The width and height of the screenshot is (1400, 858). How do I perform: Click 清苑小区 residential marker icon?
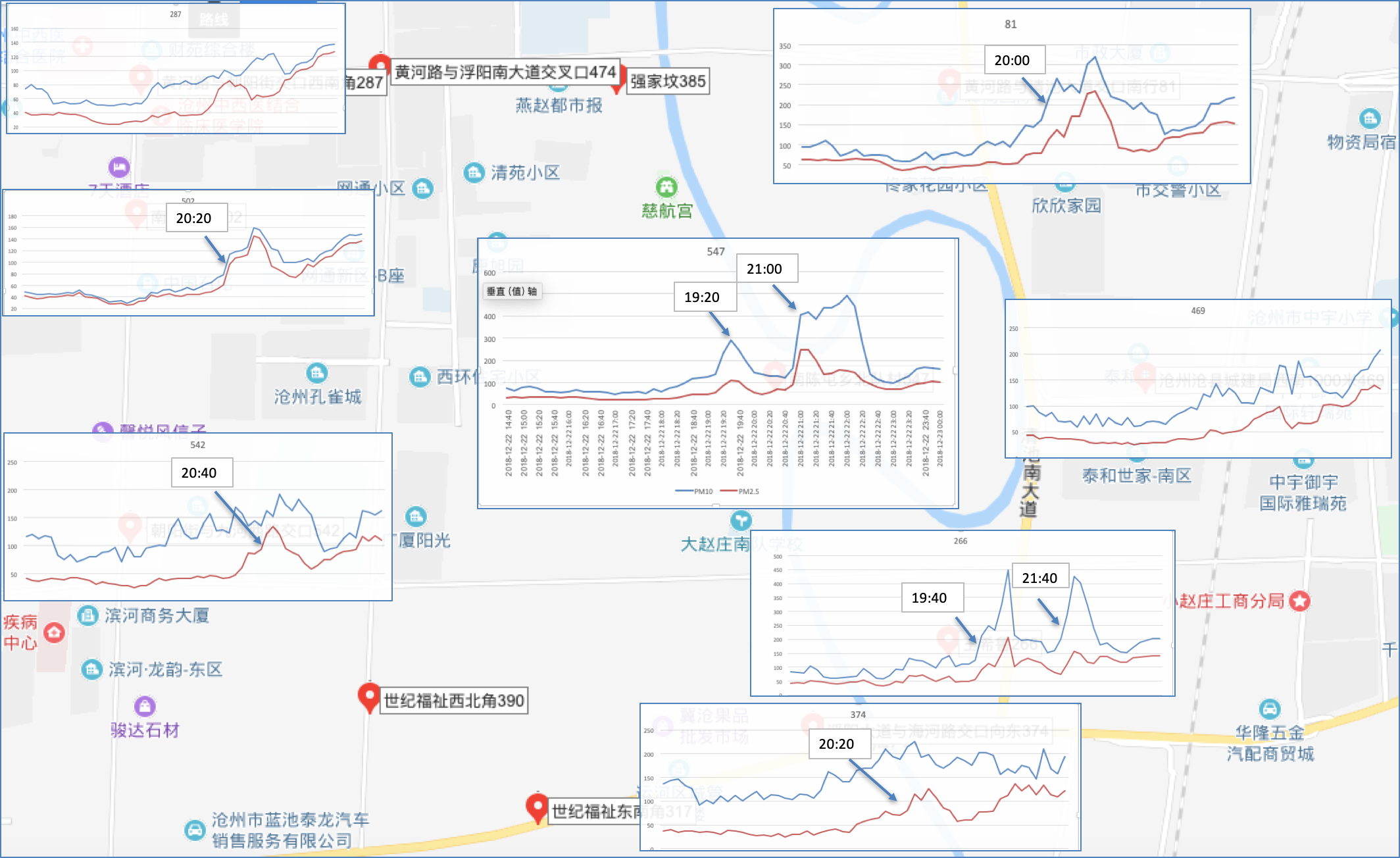[x=474, y=172]
